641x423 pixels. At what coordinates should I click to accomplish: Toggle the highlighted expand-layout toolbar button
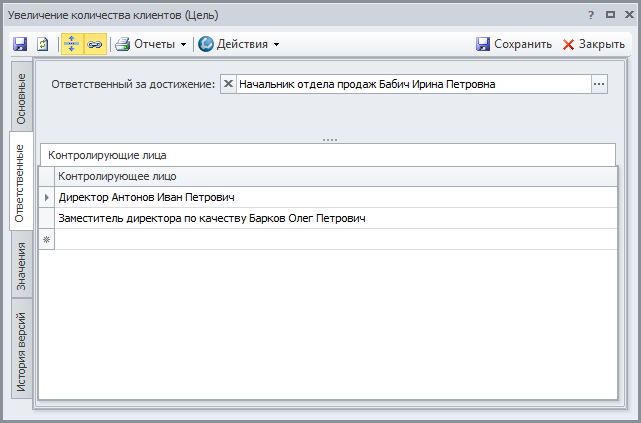72,44
